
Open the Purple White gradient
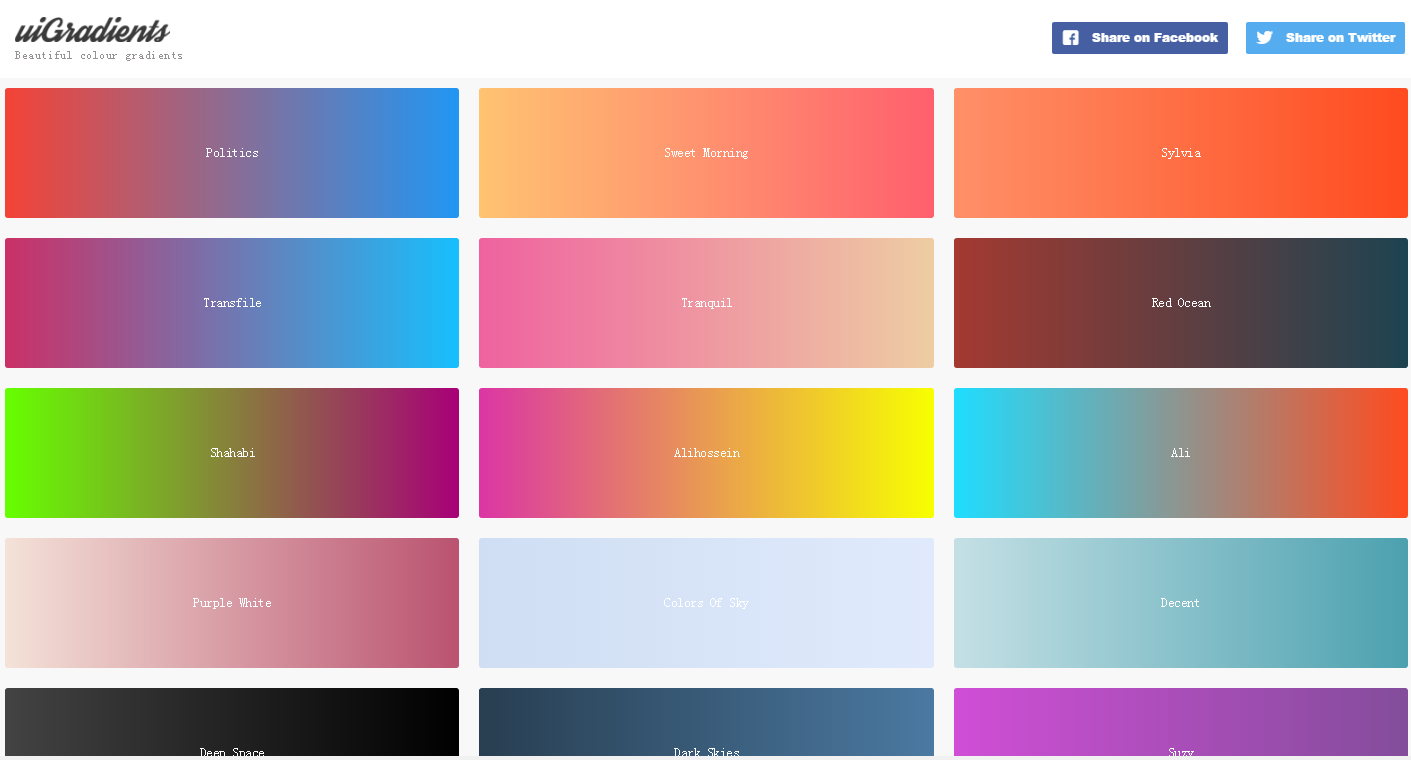click(x=232, y=602)
